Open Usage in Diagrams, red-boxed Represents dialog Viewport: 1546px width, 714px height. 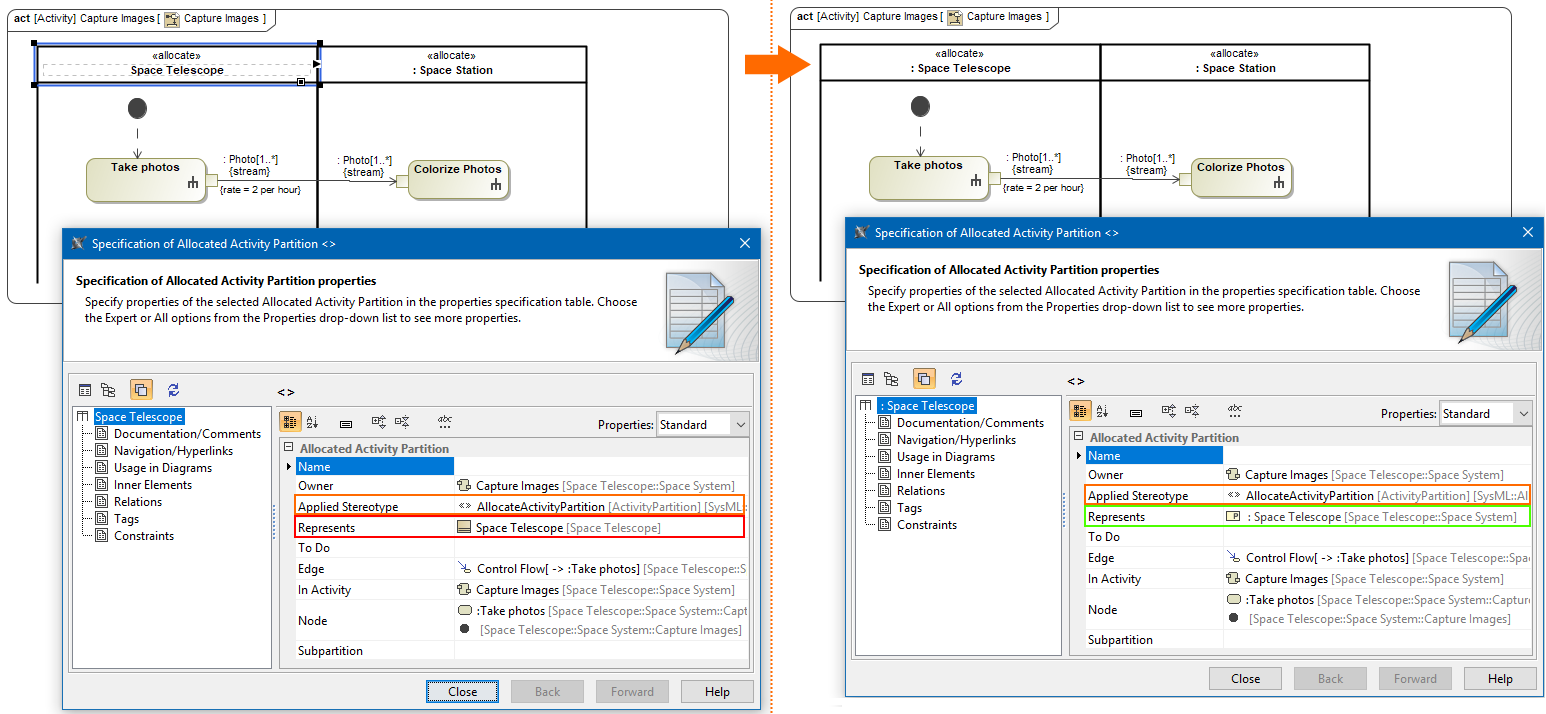tap(163, 468)
